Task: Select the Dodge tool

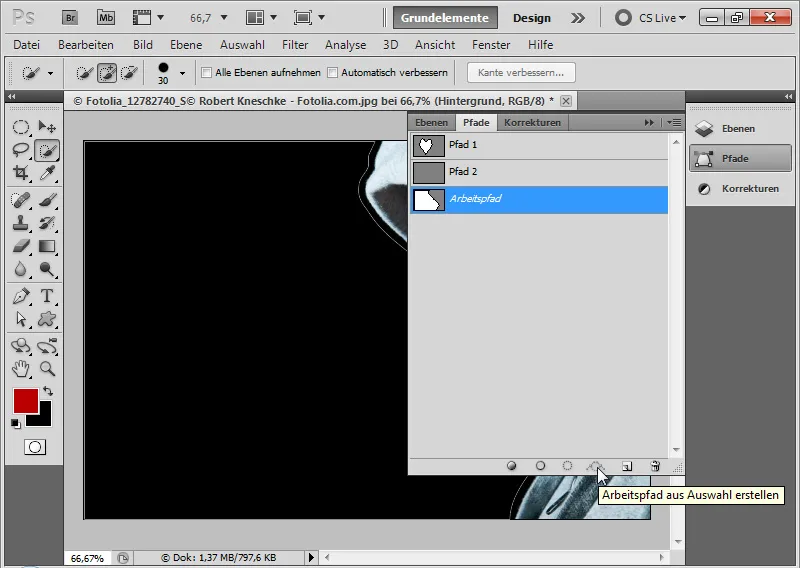Action: pos(47,269)
